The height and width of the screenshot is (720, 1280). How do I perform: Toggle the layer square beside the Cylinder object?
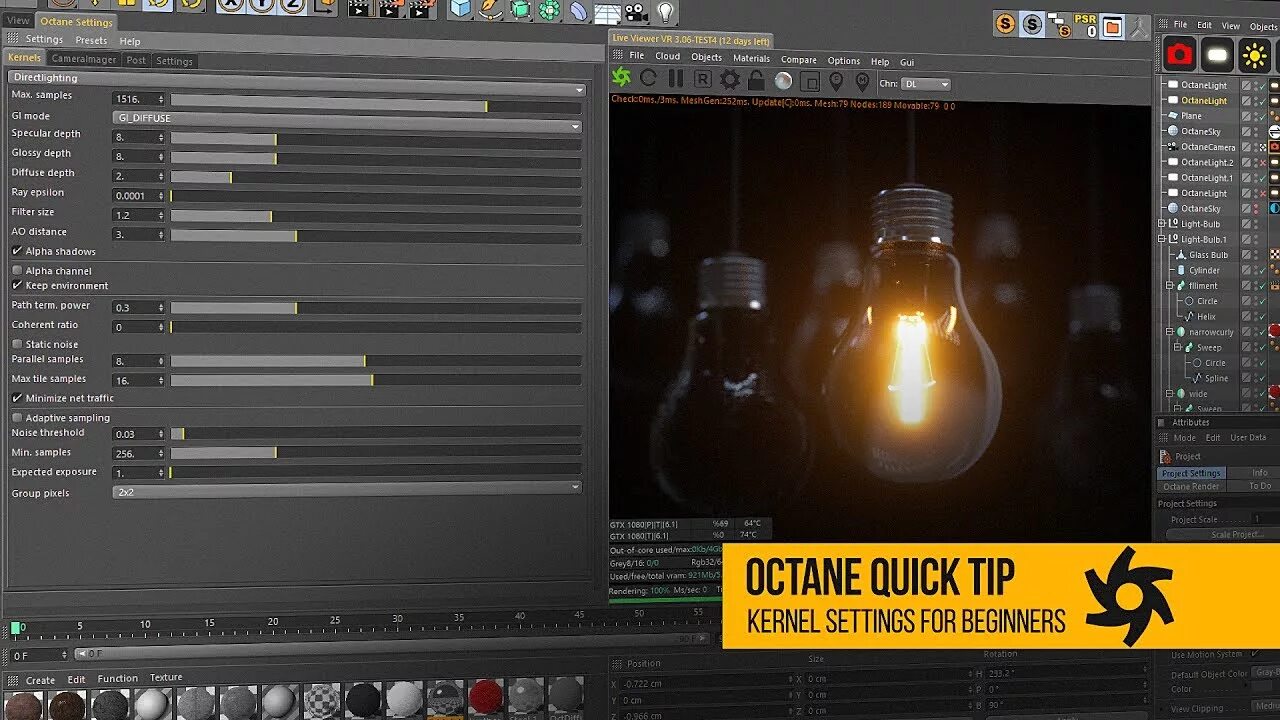coord(1246,270)
